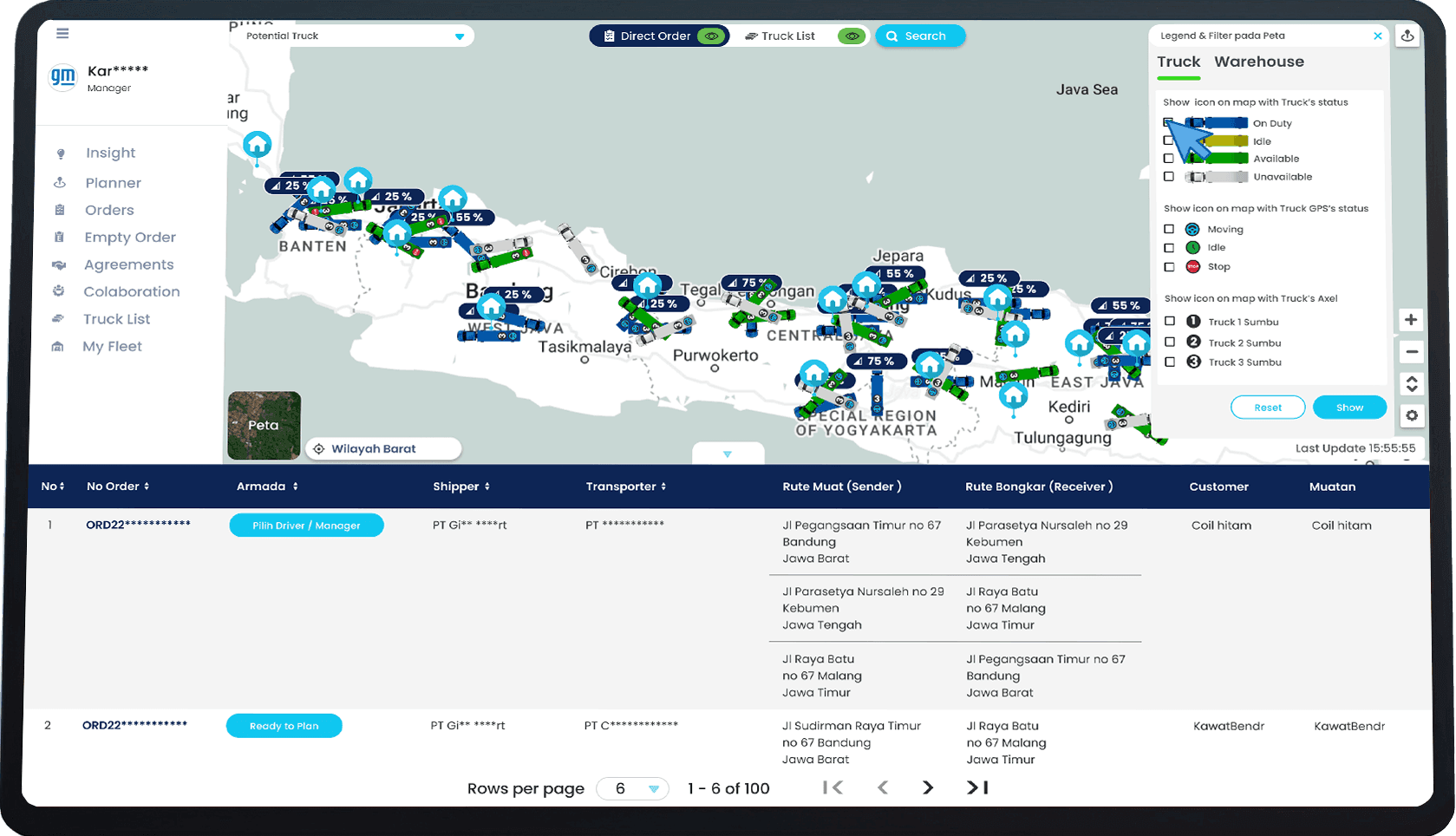This screenshot has height=836, width=1456.
Task: Enable the Moving GPS status checkbox
Action: [1169, 229]
